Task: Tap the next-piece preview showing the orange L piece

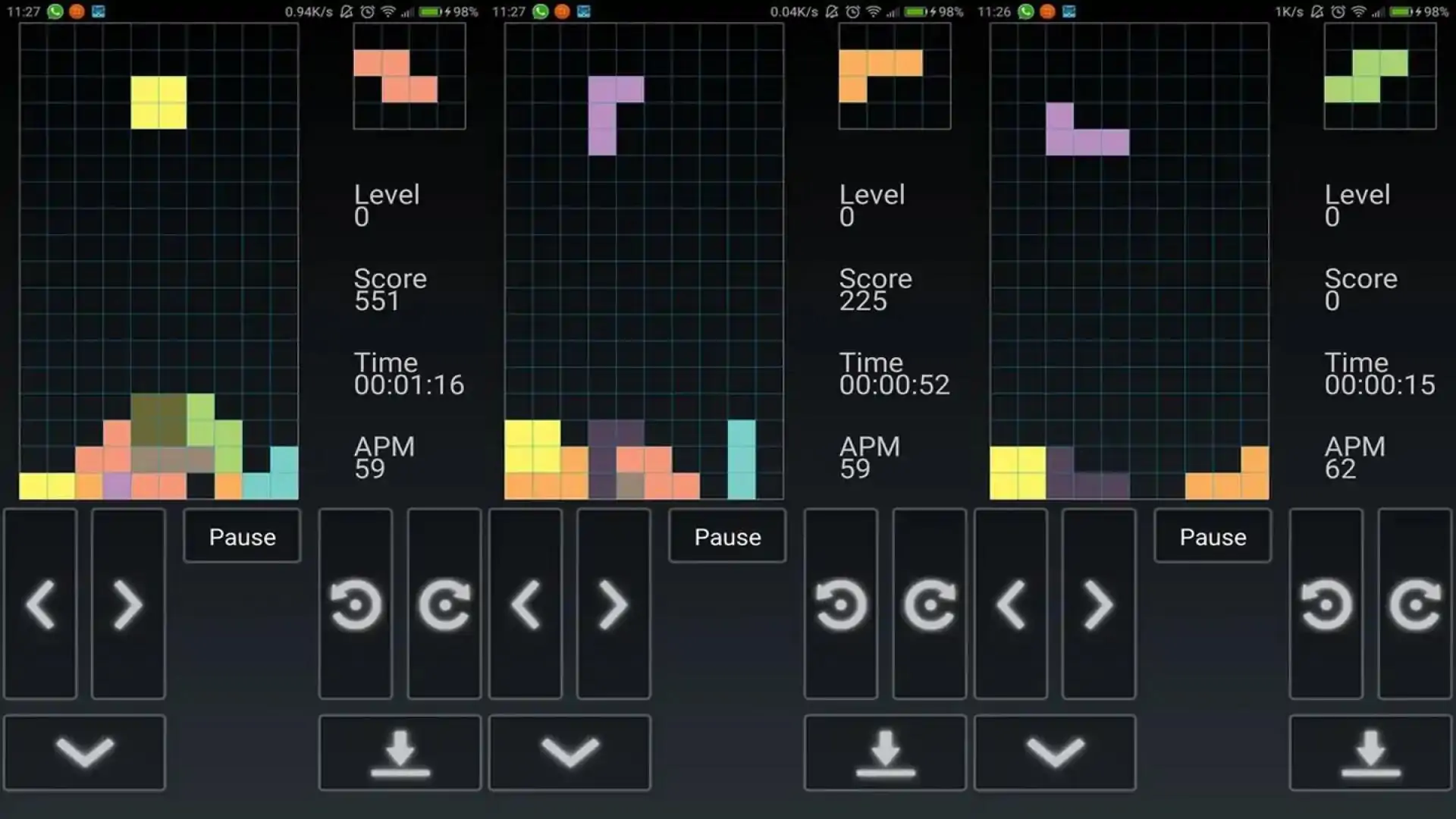Action: pos(895,76)
